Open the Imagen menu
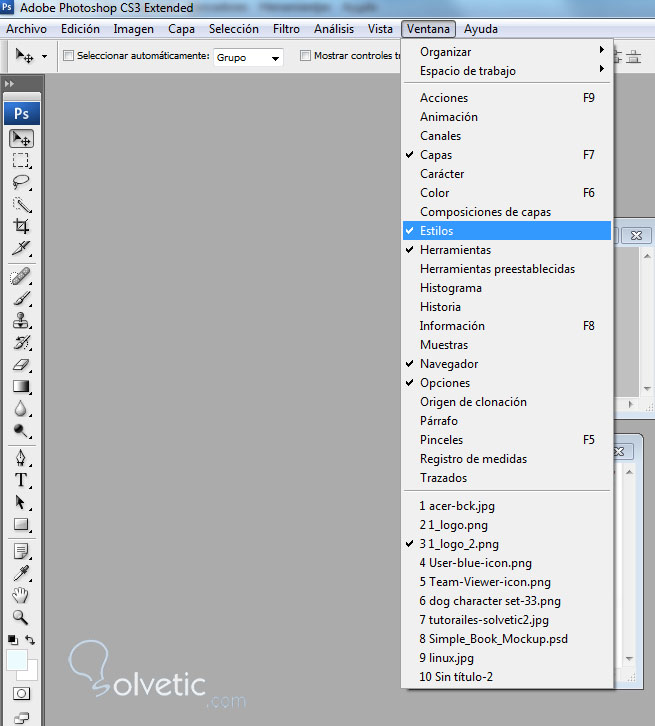 133,29
